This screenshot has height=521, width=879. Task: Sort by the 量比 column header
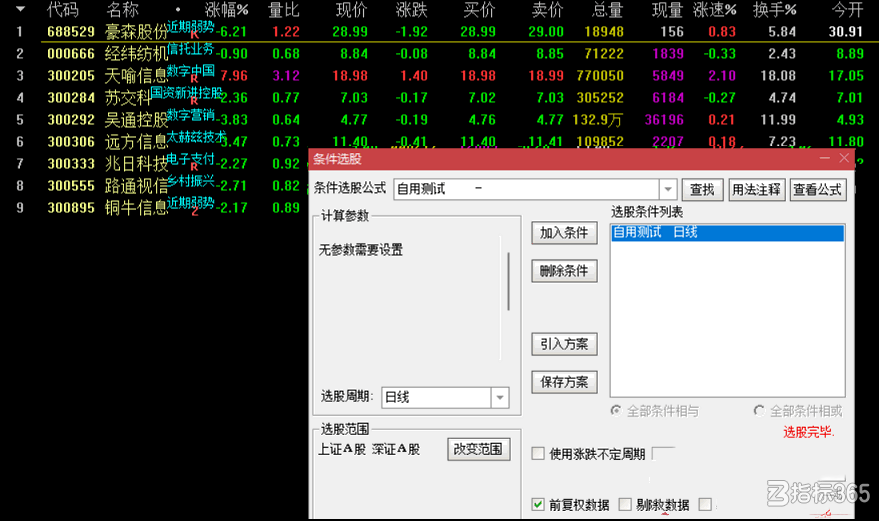click(284, 10)
